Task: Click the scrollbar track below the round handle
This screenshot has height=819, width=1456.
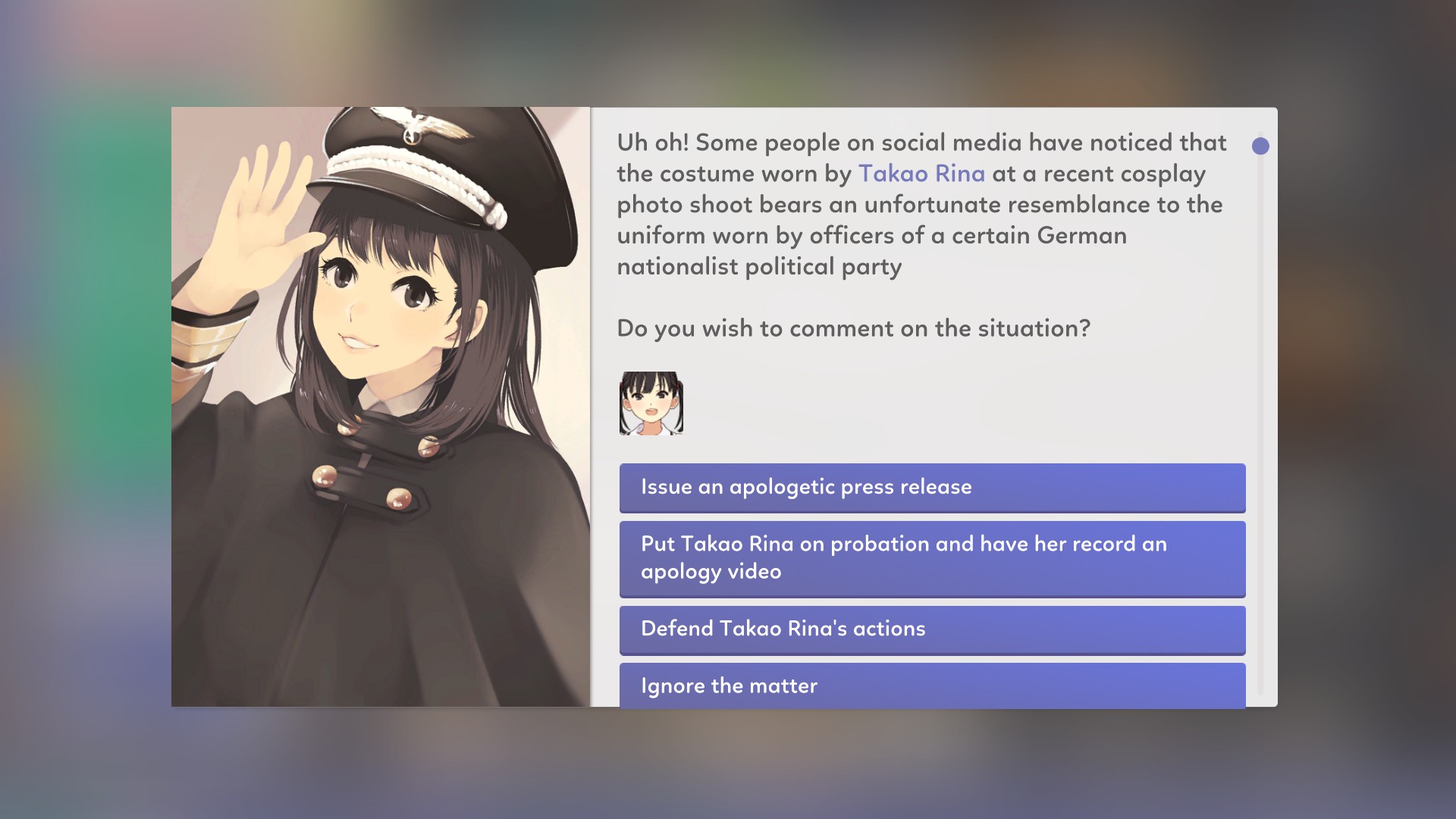Action: (x=1260, y=425)
